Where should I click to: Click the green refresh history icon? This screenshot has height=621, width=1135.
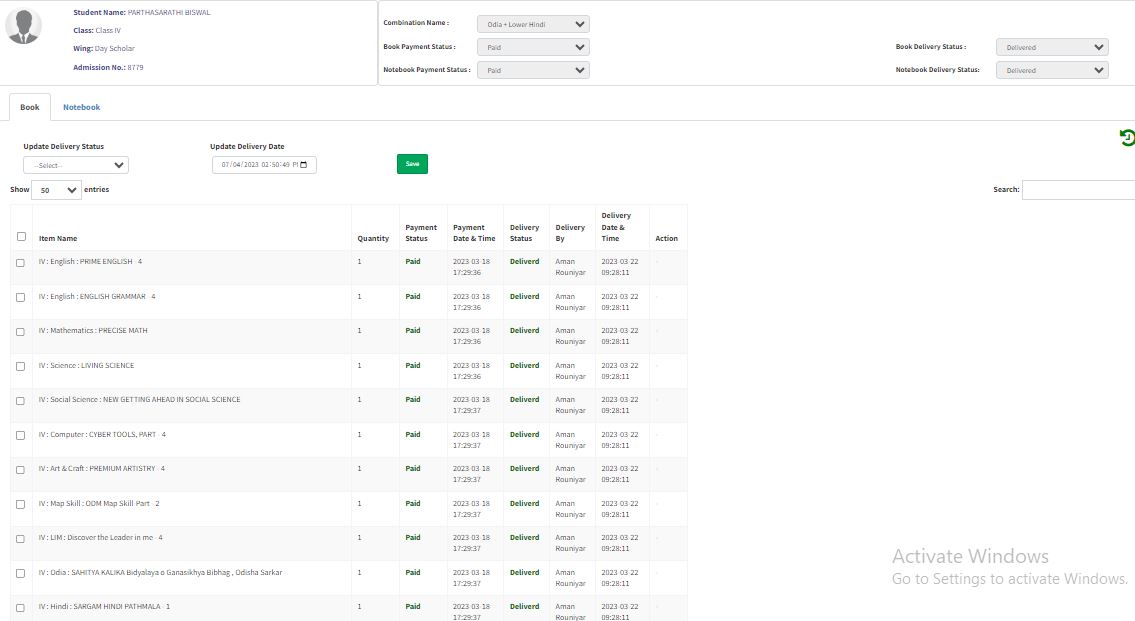pos(1127,138)
